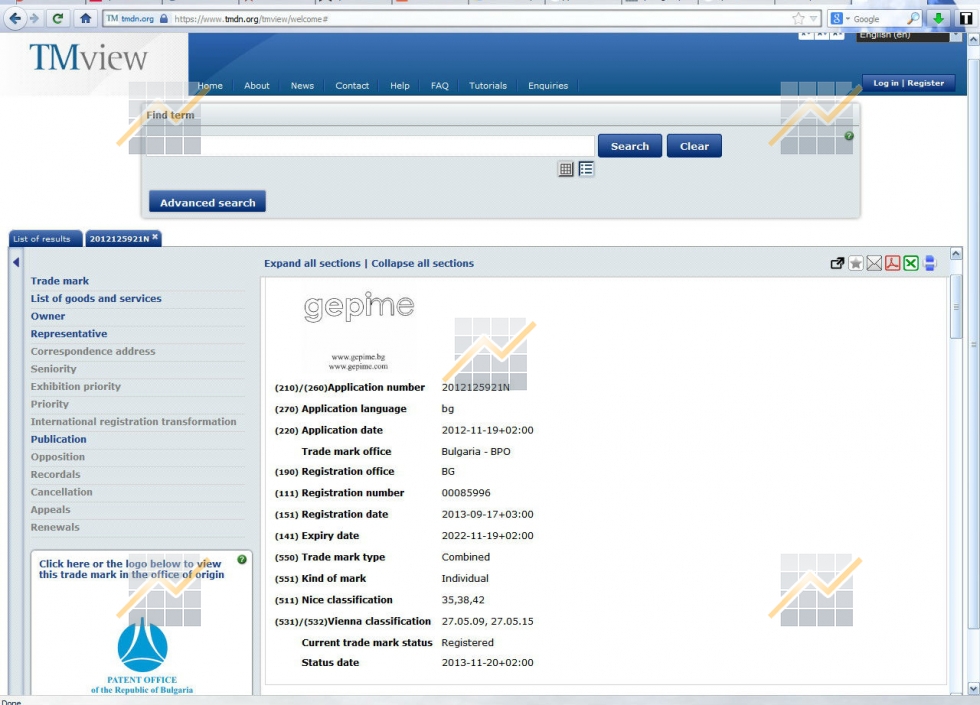Click Collapse all sections link

[x=422, y=263]
